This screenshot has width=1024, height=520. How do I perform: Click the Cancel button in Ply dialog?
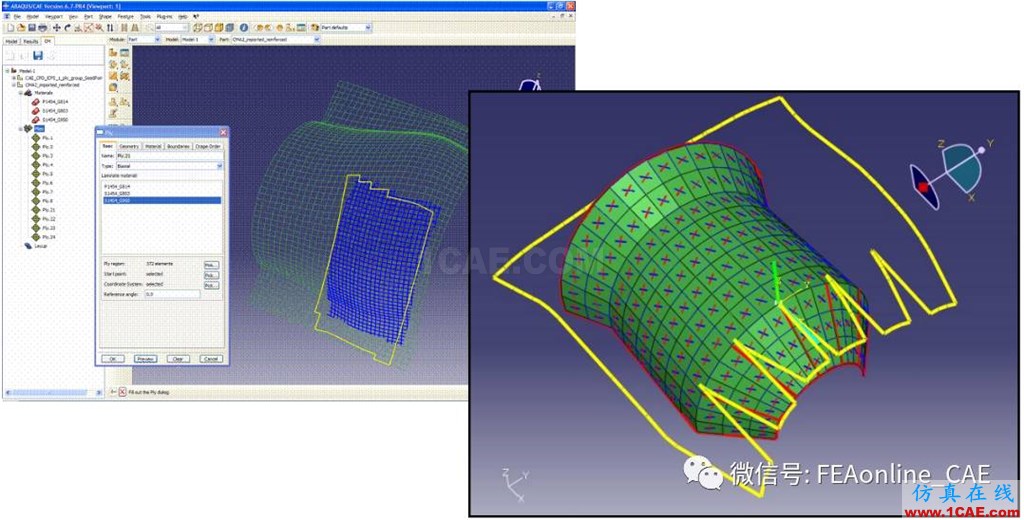pos(211,359)
